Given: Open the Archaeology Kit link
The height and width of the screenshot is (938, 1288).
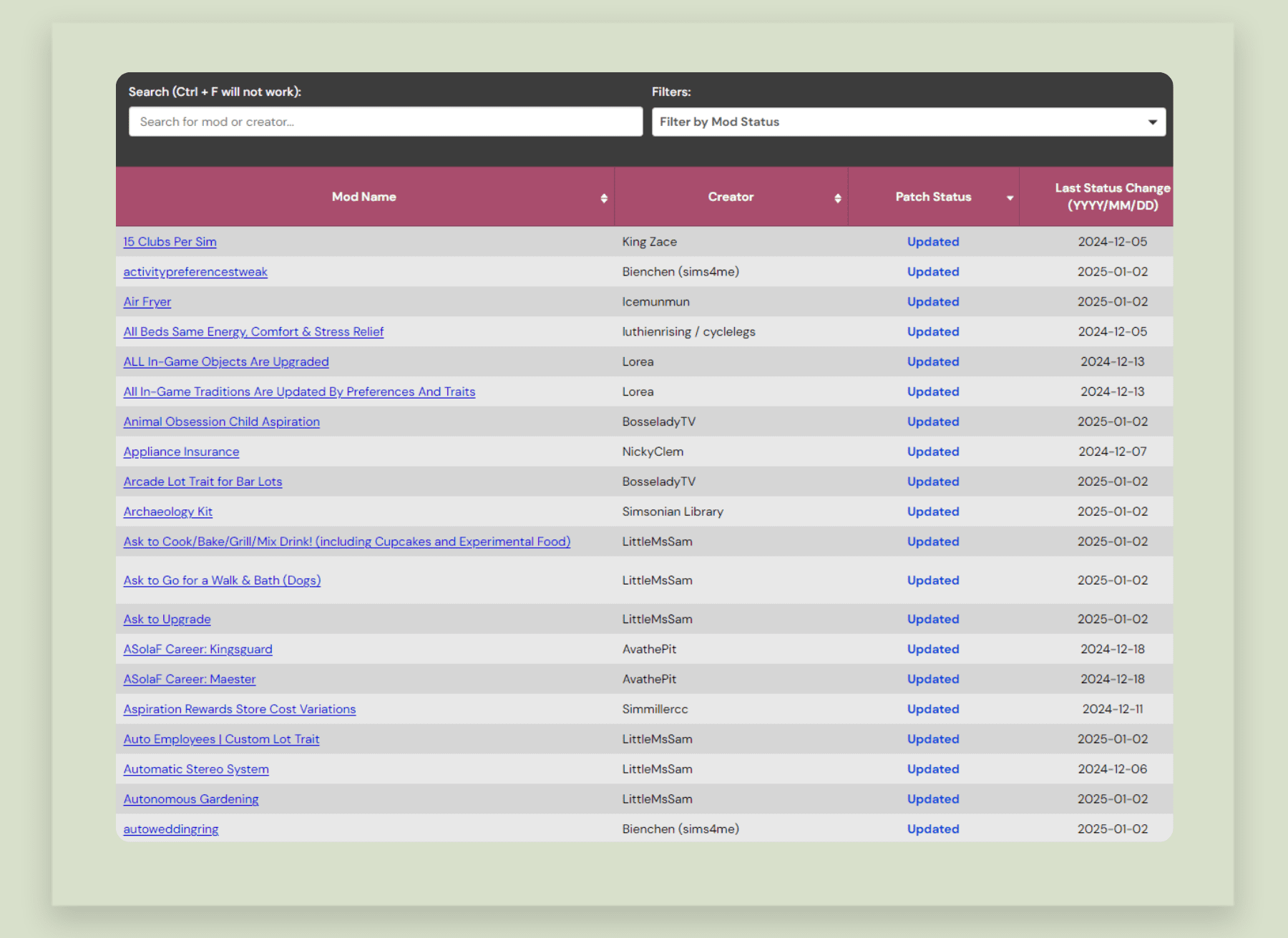Looking at the screenshot, I should 168,512.
